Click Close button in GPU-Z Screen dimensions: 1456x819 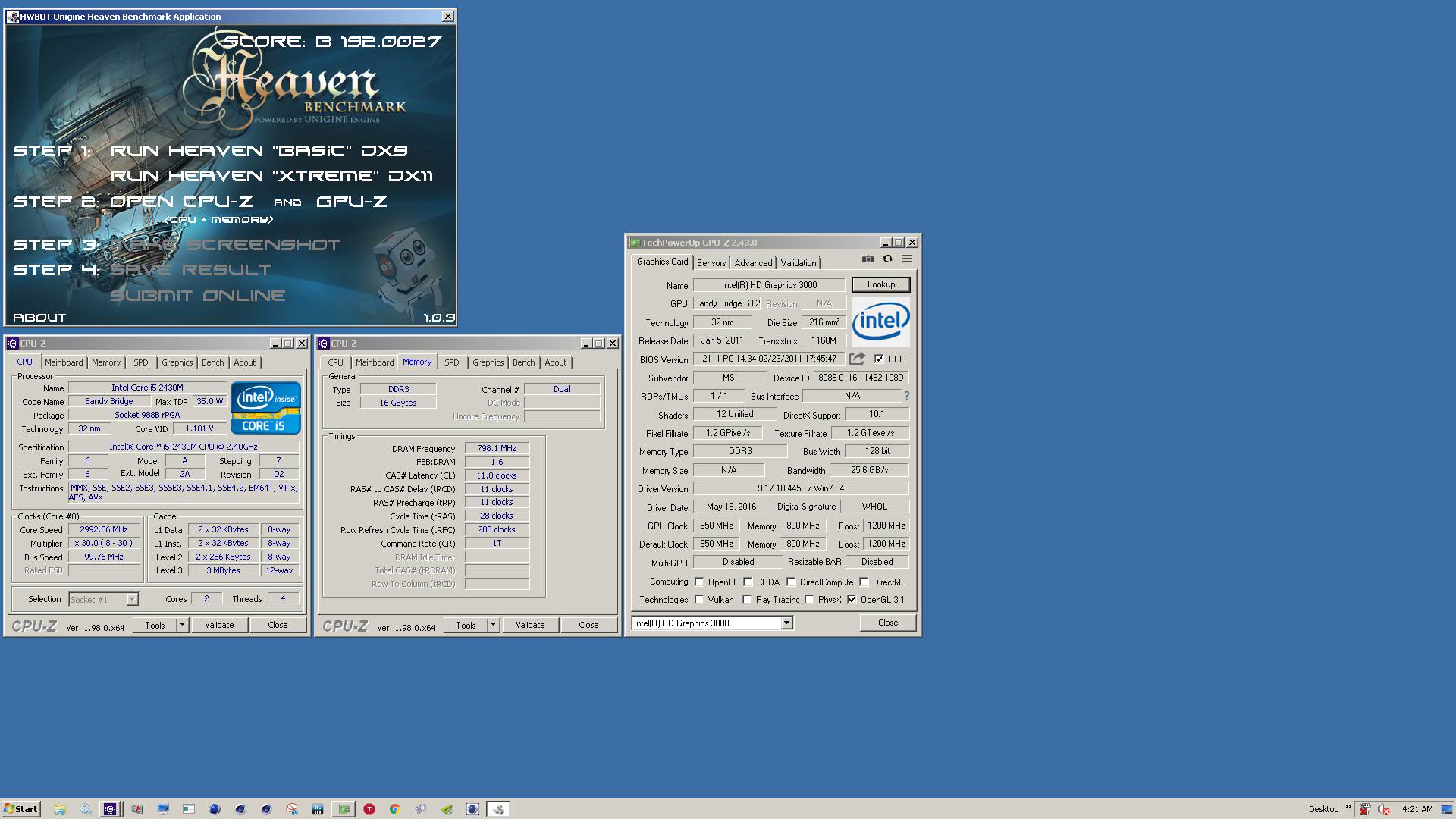[888, 623]
